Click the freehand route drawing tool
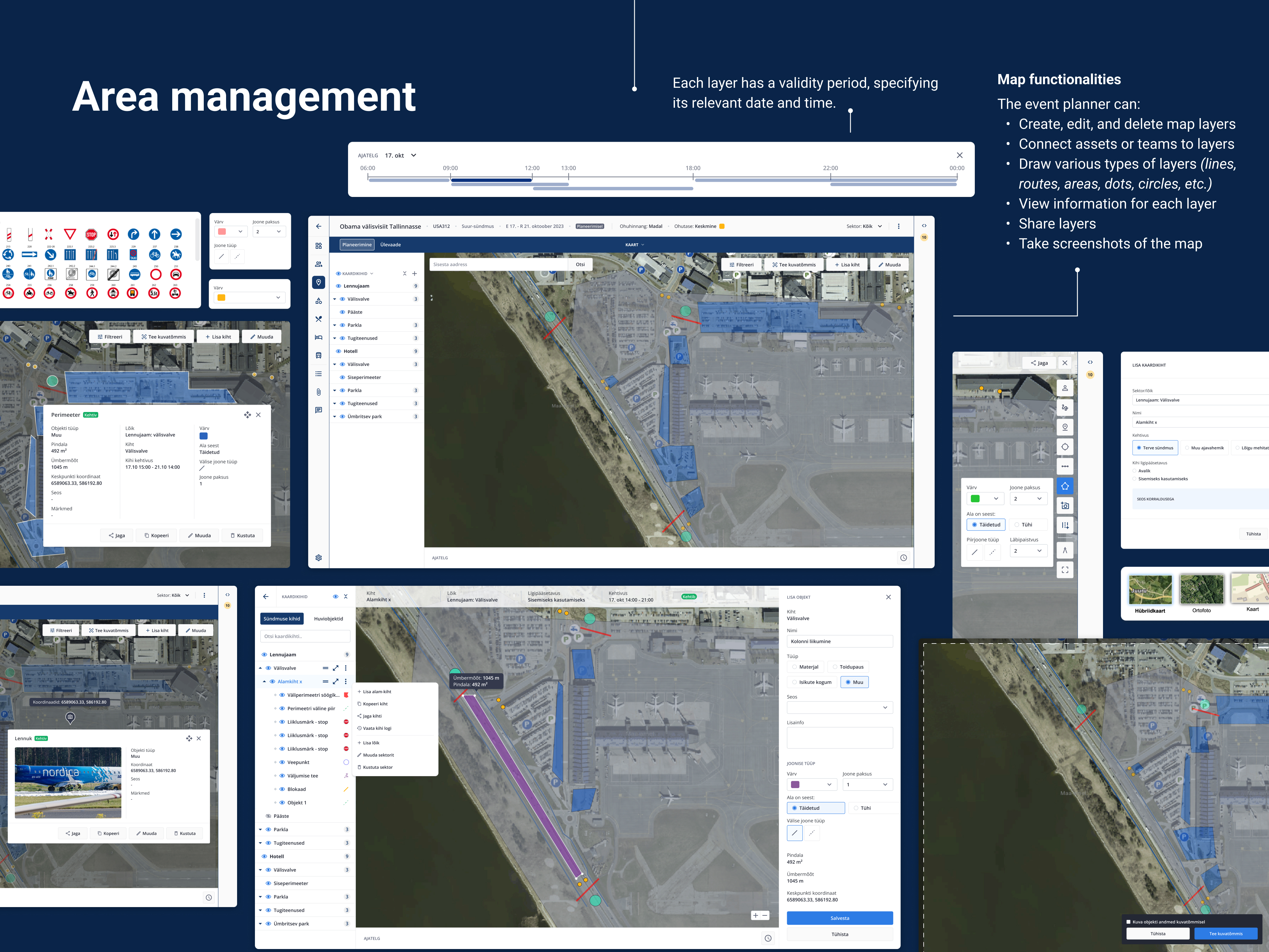Screen dimensions: 1269x952 coord(1065,407)
